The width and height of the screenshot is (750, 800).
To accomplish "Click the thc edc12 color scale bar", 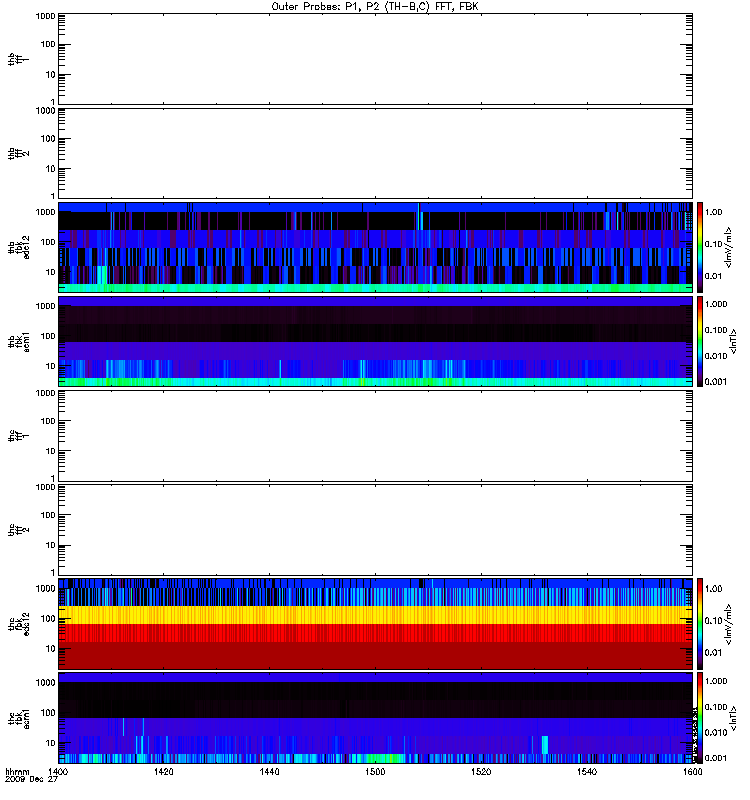I will 700,624.
